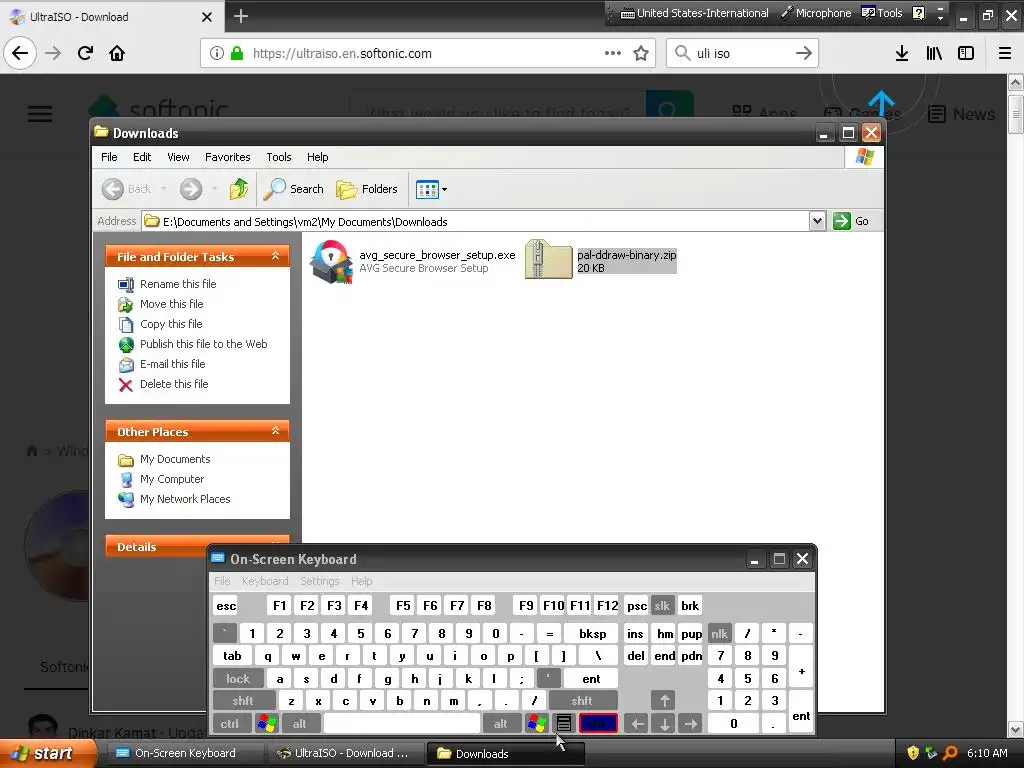Open the Firefox library icon

[934, 53]
